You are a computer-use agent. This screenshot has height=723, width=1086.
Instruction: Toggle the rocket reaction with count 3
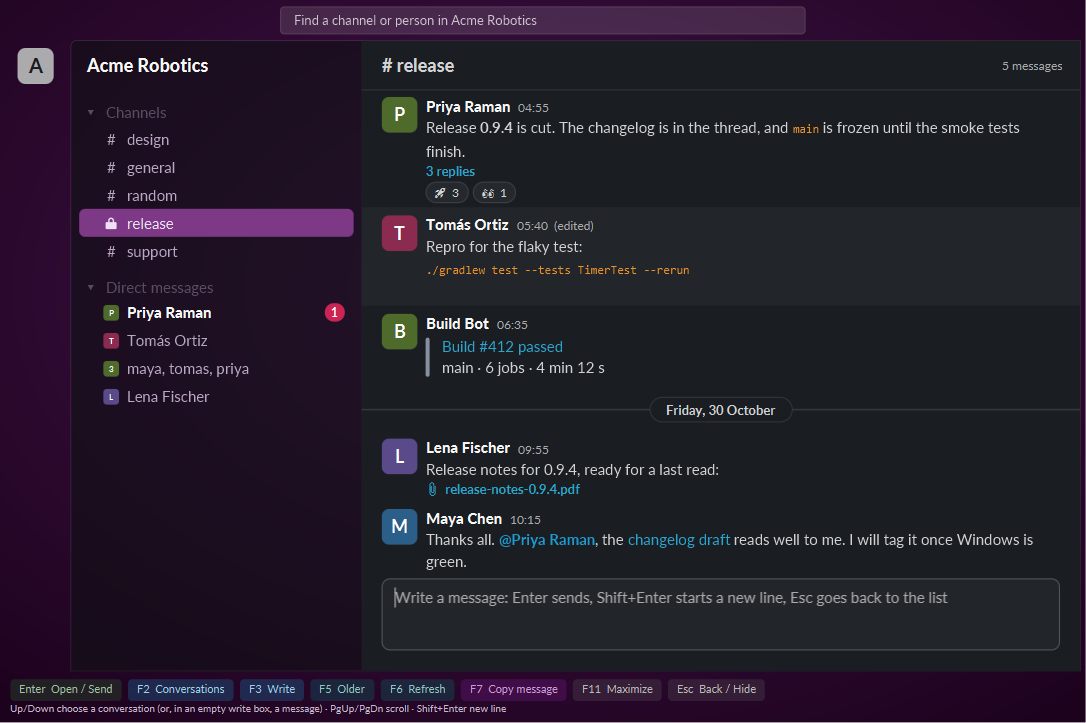coord(447,193)
